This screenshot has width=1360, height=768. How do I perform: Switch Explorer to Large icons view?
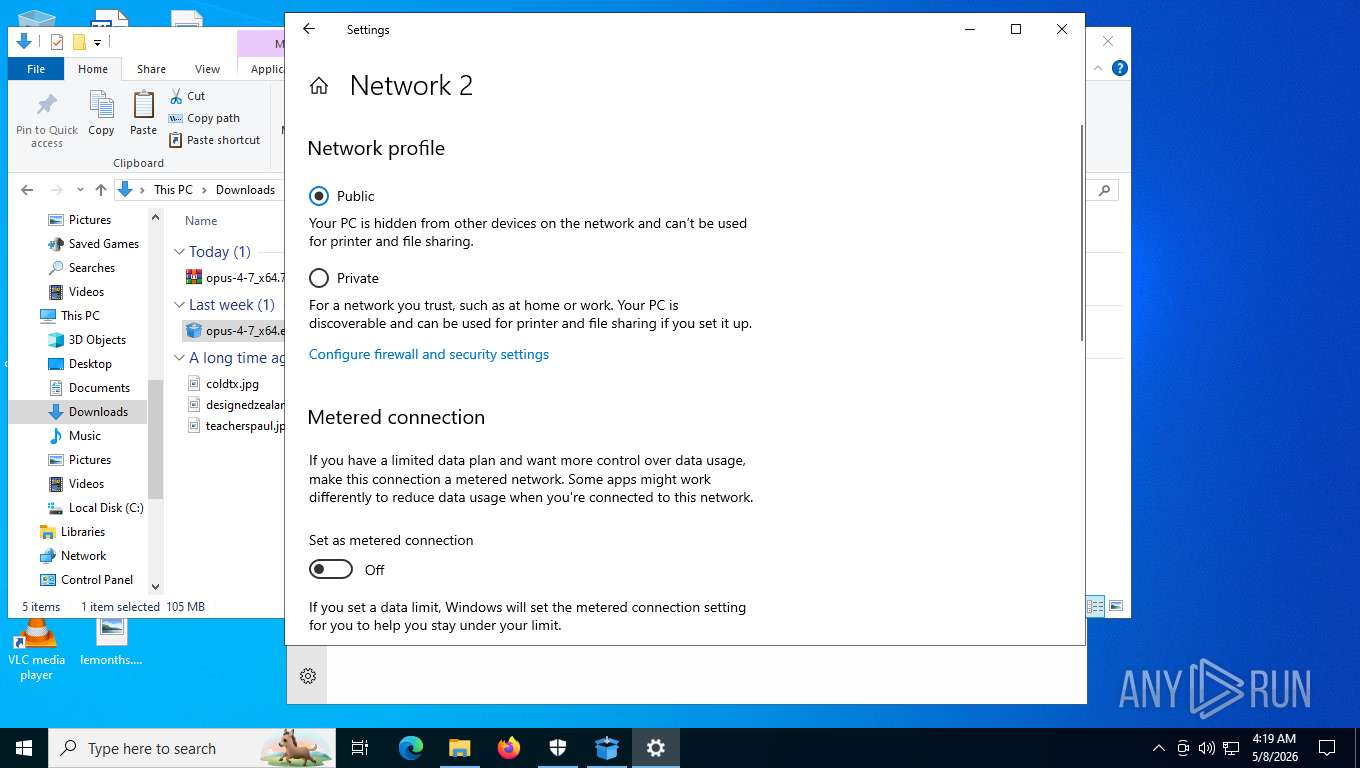(x=1116, y=606)
